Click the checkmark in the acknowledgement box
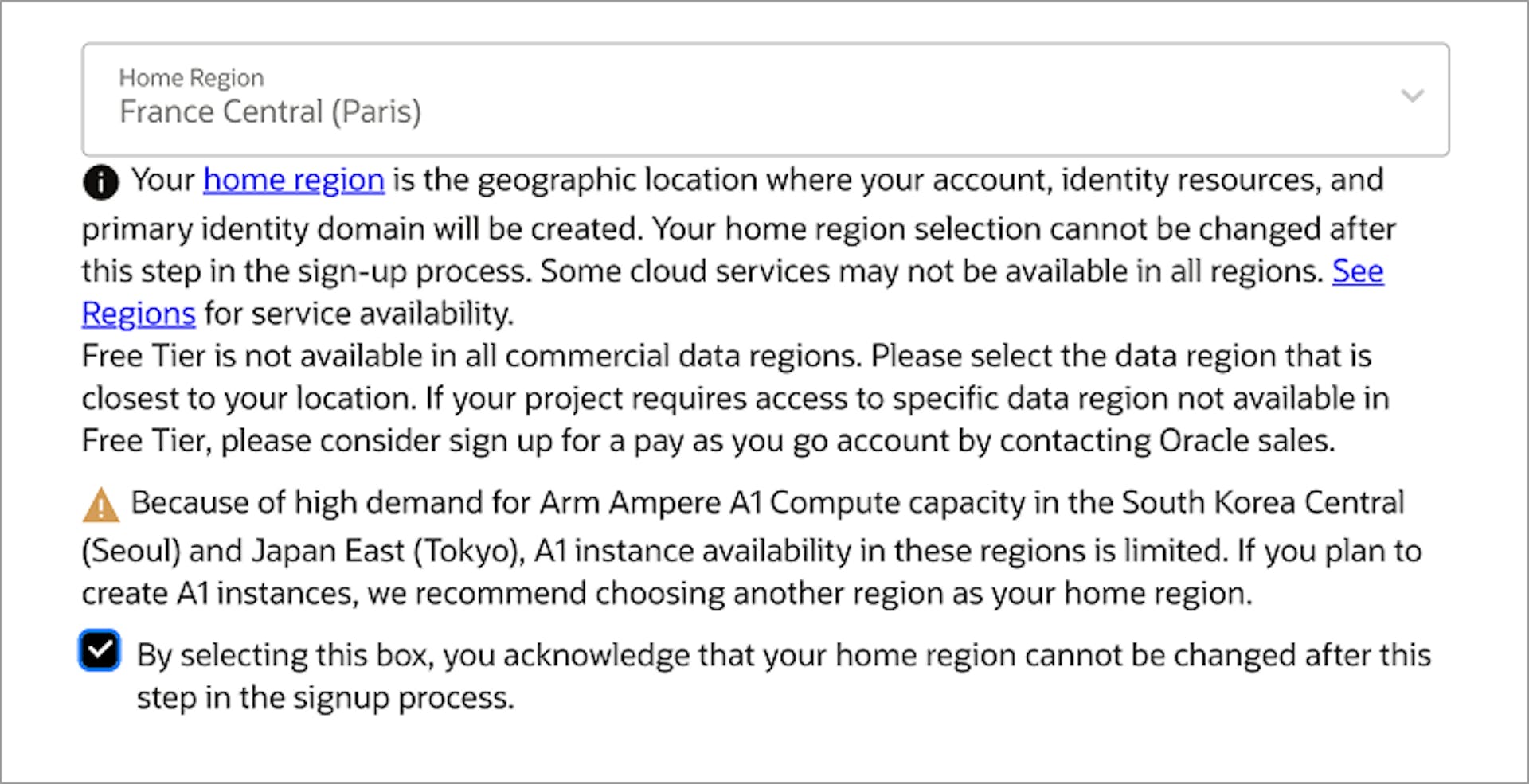 pyautogui.click(x=100, y=650)
